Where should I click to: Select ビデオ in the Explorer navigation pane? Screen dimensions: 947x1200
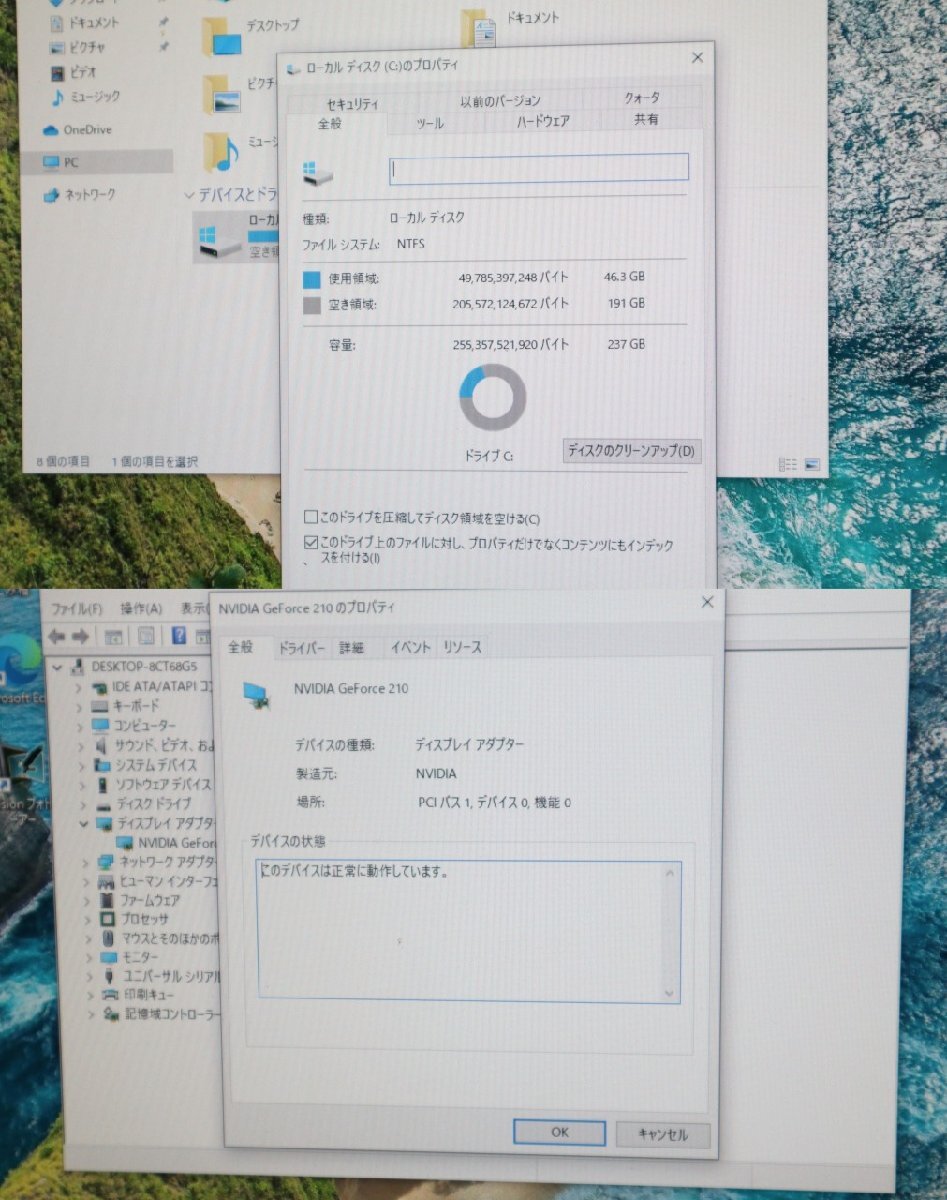coord(83,72)
